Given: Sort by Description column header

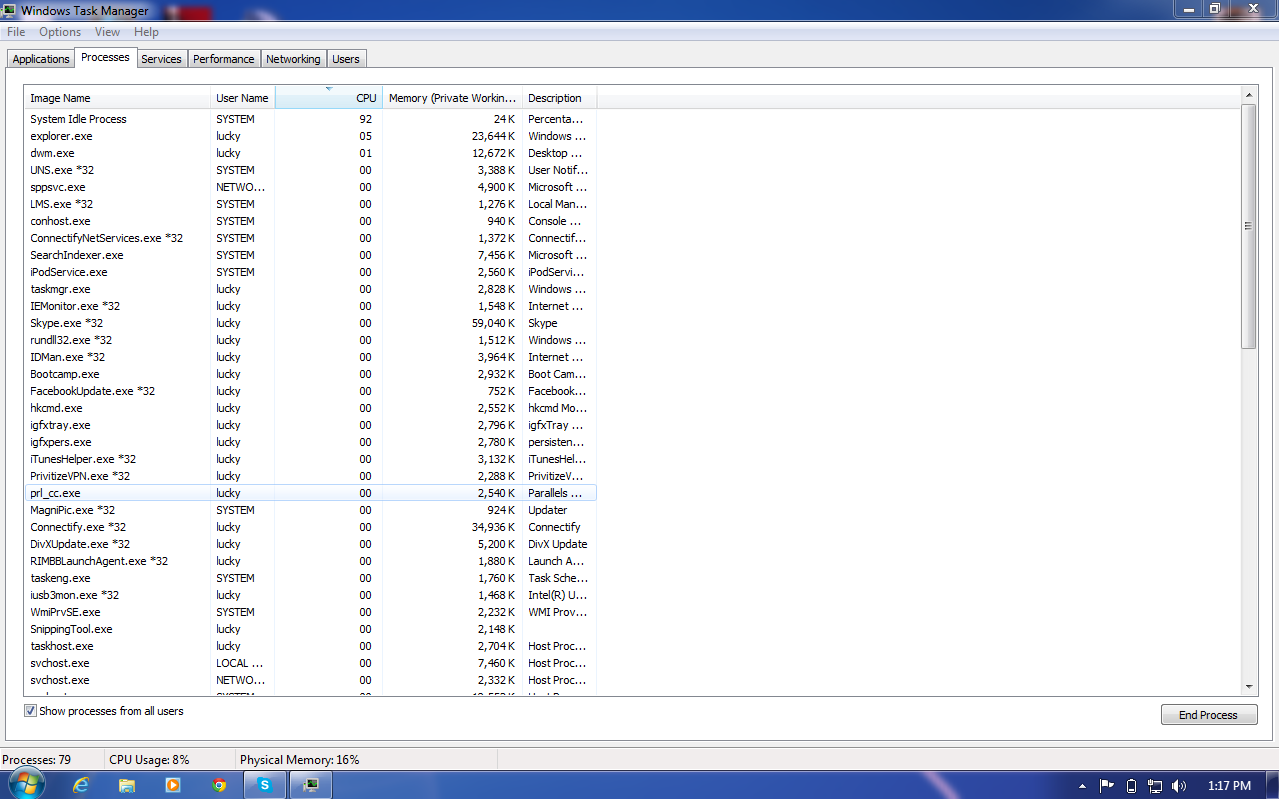Looking at the screenshot, I should (560, 98).
